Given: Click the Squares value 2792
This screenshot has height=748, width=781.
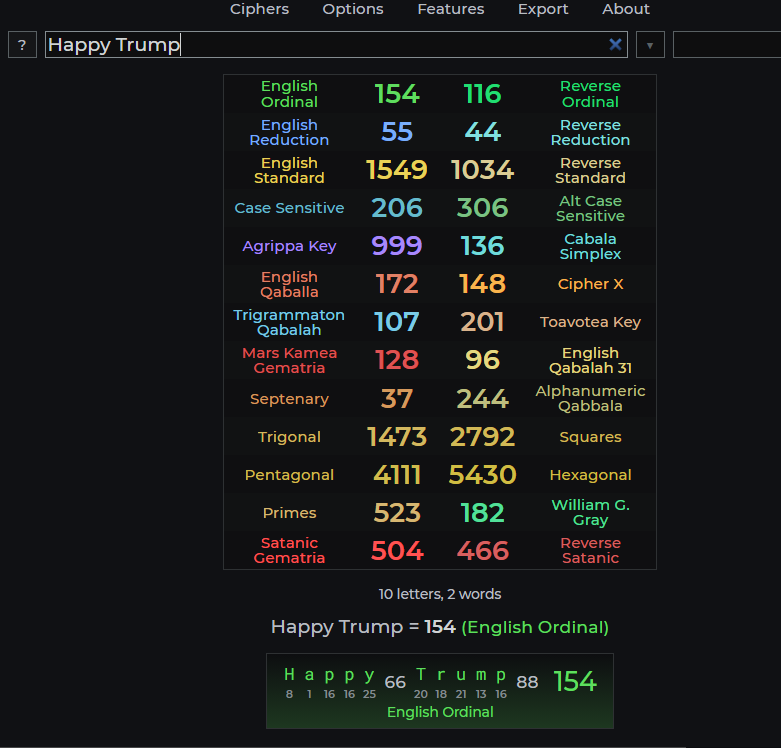Looking at the screenshot, I should pyautogui.click(x=482, y=437).
